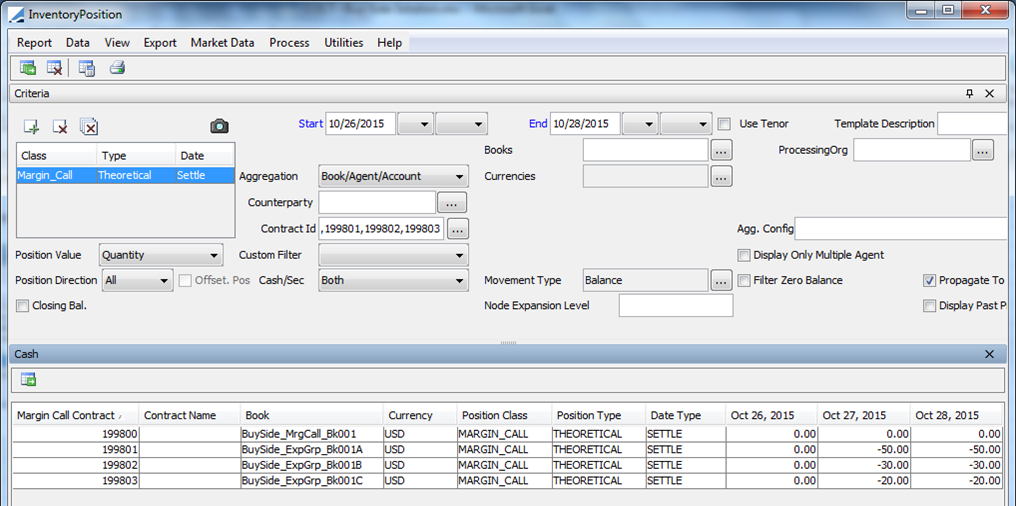This screenshot has width=1016, height=506.
Task: Click the Book column header
Action: [x=312, y=415]
